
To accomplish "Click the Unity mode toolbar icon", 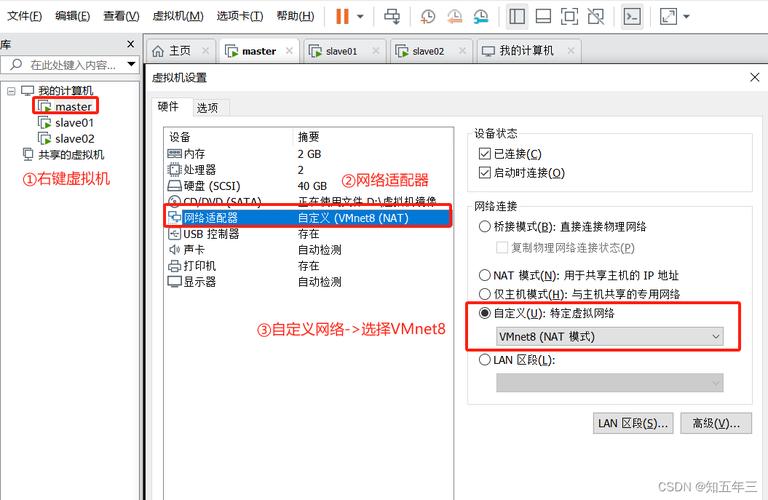I will coord(596,16).
